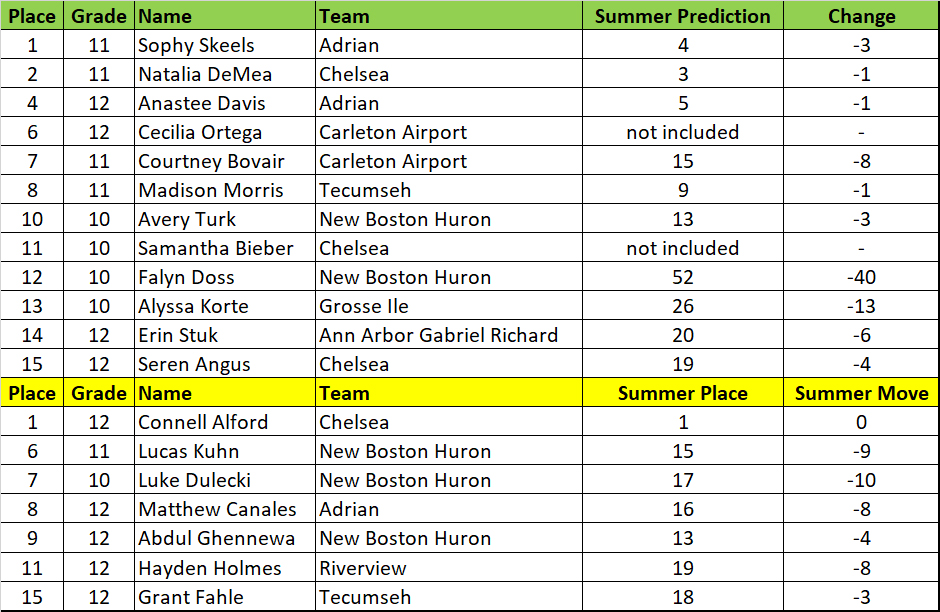The height and width of the screenshot is (612, 940).
Task: Select the Cecilia Ortega name cell
Action: (200, 132)
